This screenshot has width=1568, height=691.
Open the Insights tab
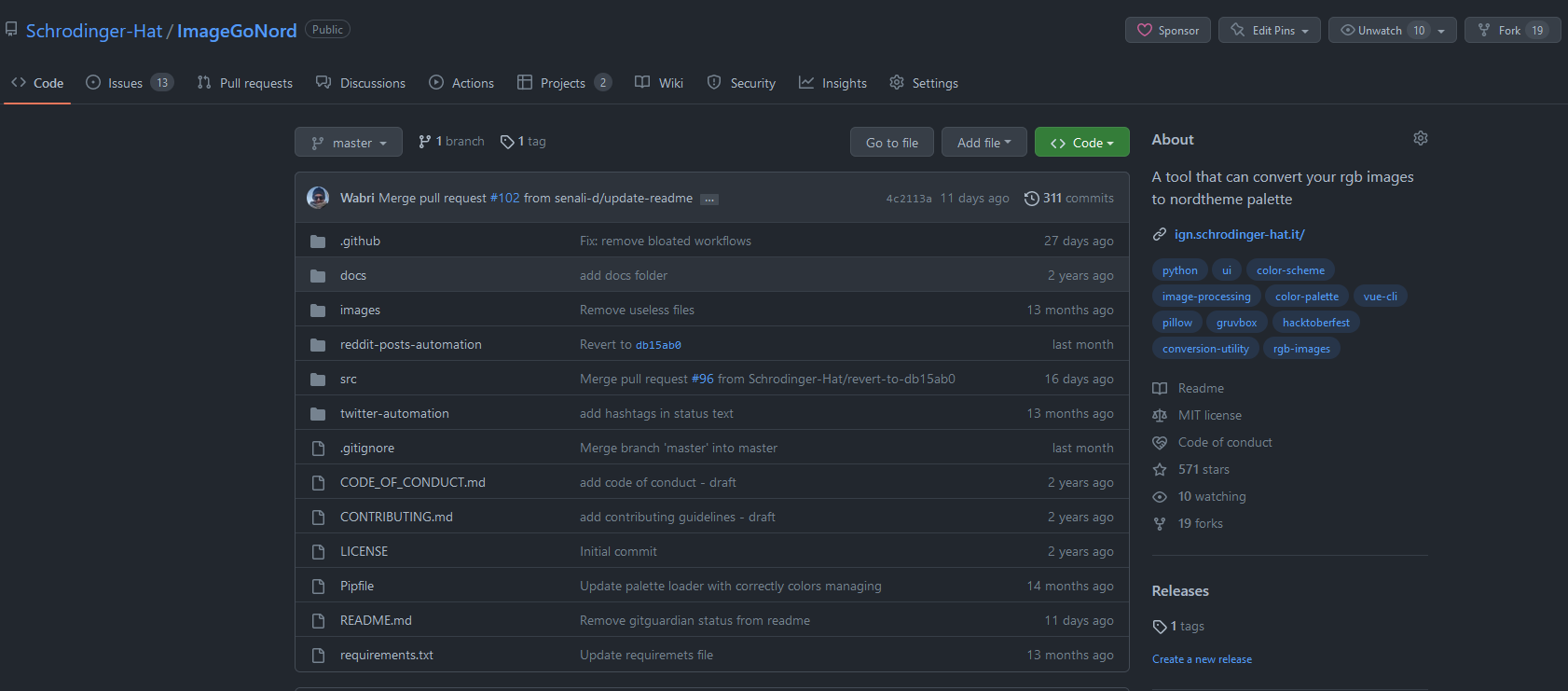tap(832, 83)
